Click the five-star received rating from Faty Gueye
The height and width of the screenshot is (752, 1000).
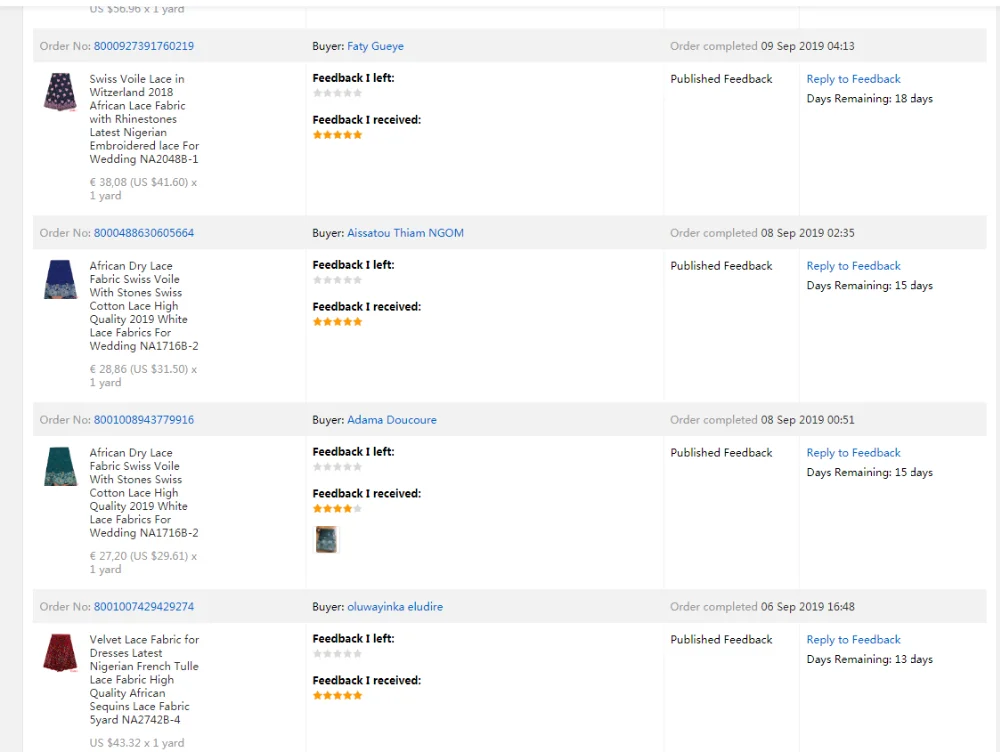click(337, 135)
